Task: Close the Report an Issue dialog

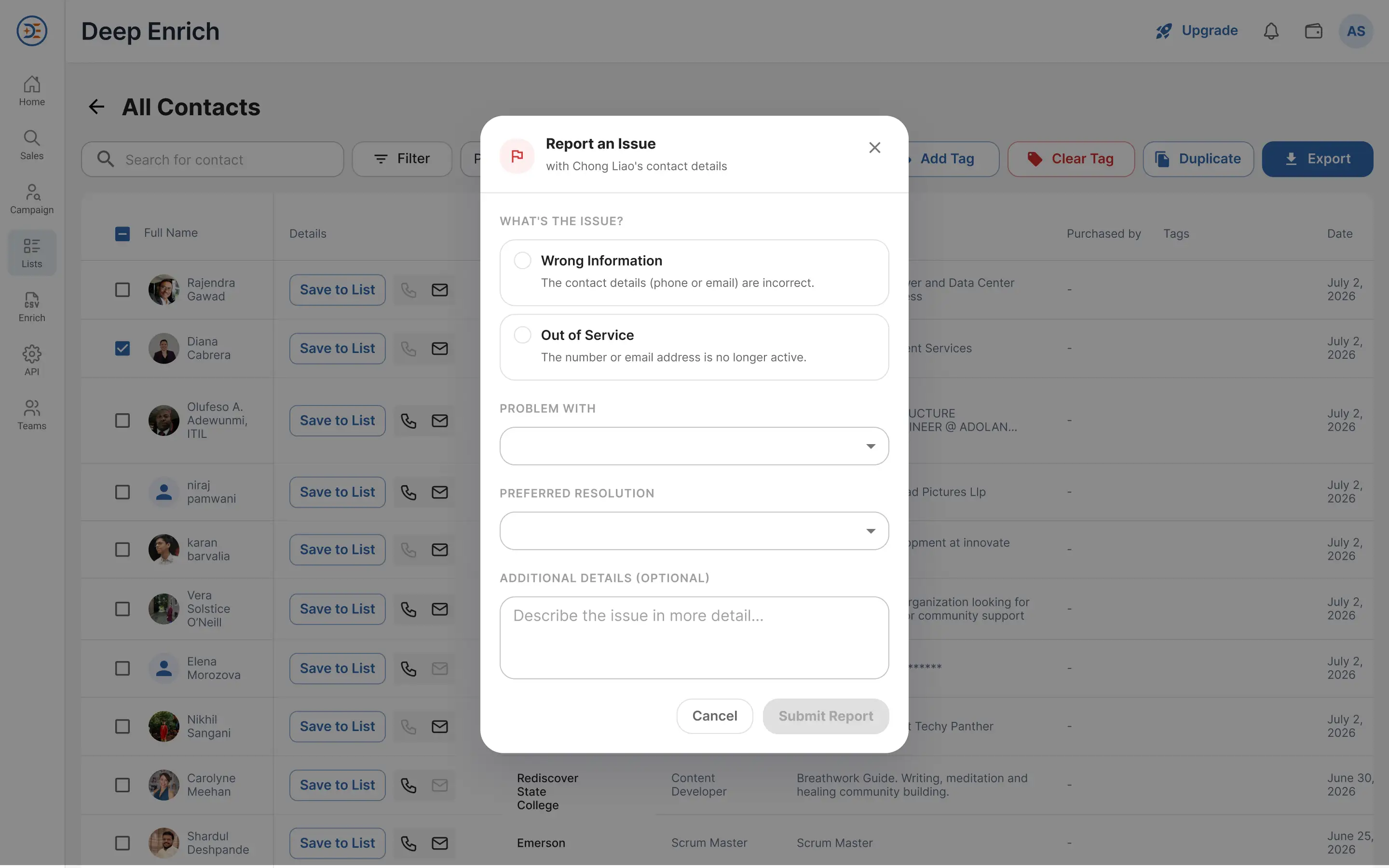Action: tap(874, 148)
